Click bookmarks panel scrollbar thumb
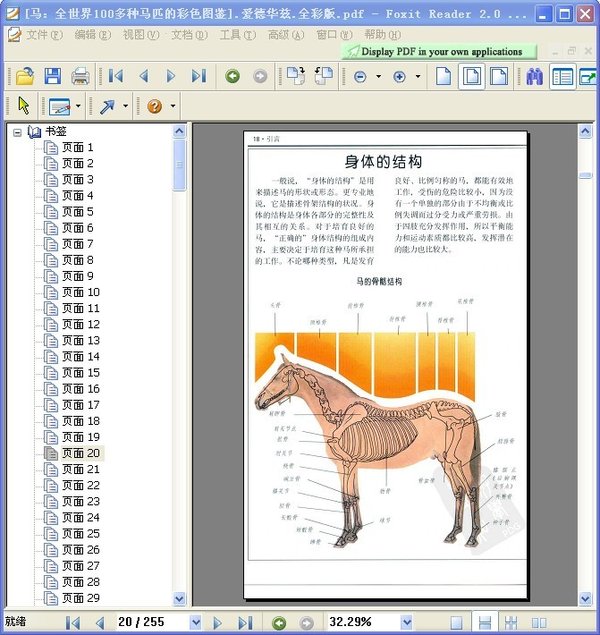The width and height of the screenshot is (600, 635). tap(179, 165)
